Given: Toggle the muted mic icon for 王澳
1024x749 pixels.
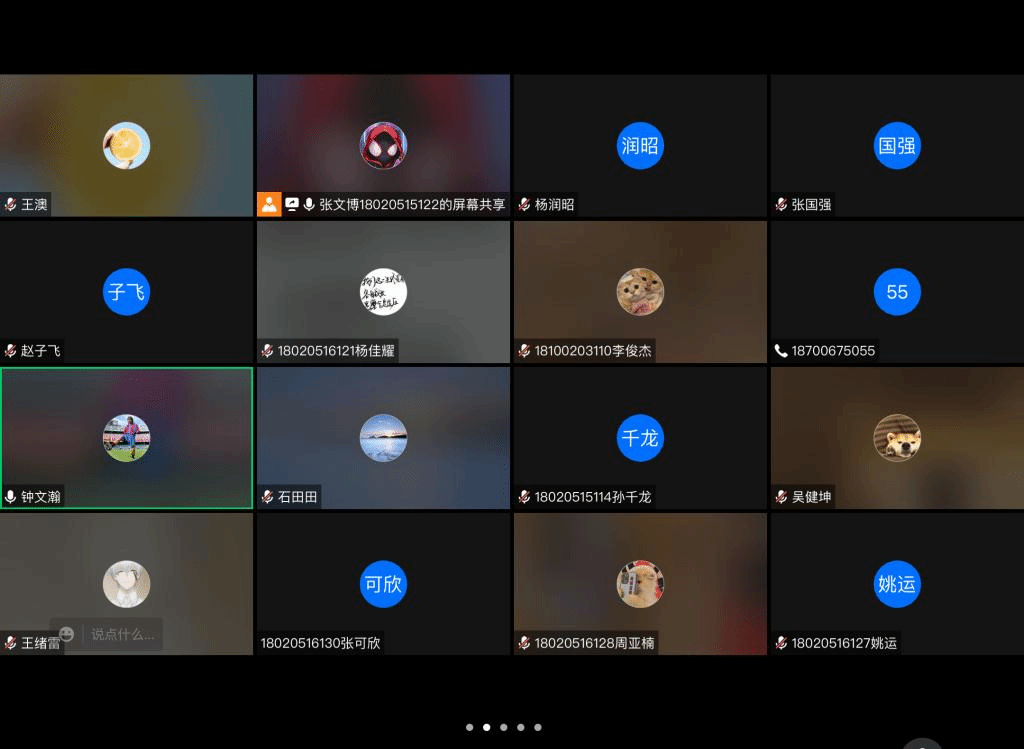Looking at the screenshot, I should pyautogui.click(x=11, y=204).
